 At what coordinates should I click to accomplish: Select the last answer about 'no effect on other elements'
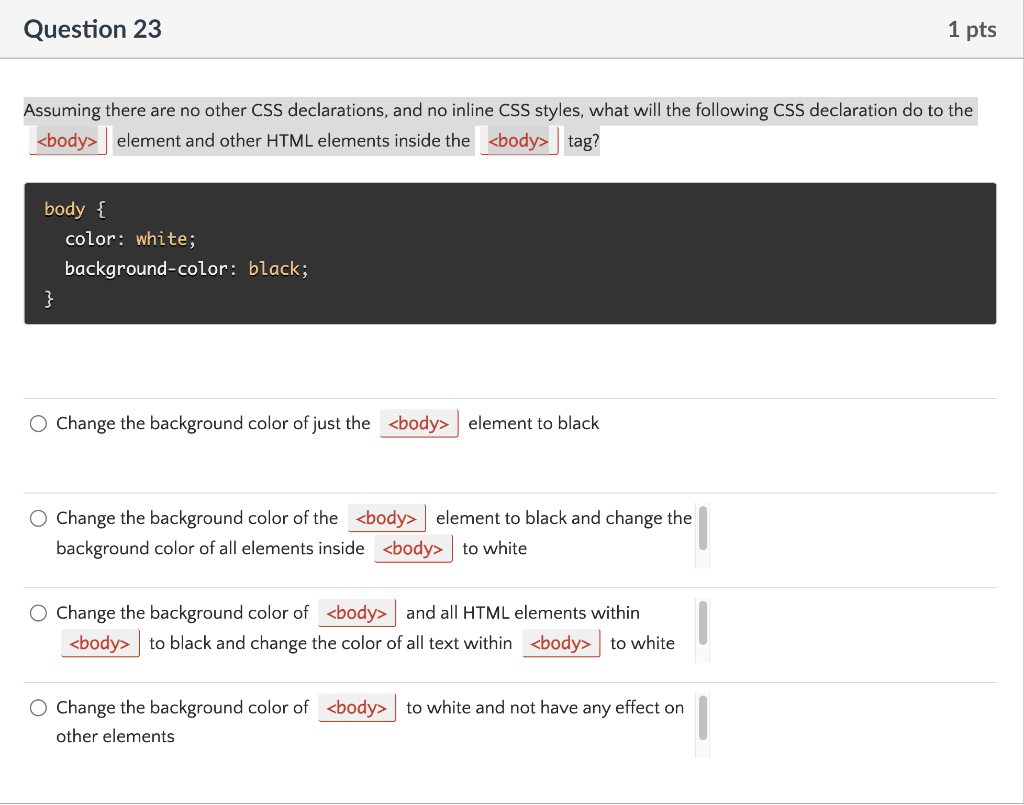pos(38,707)
